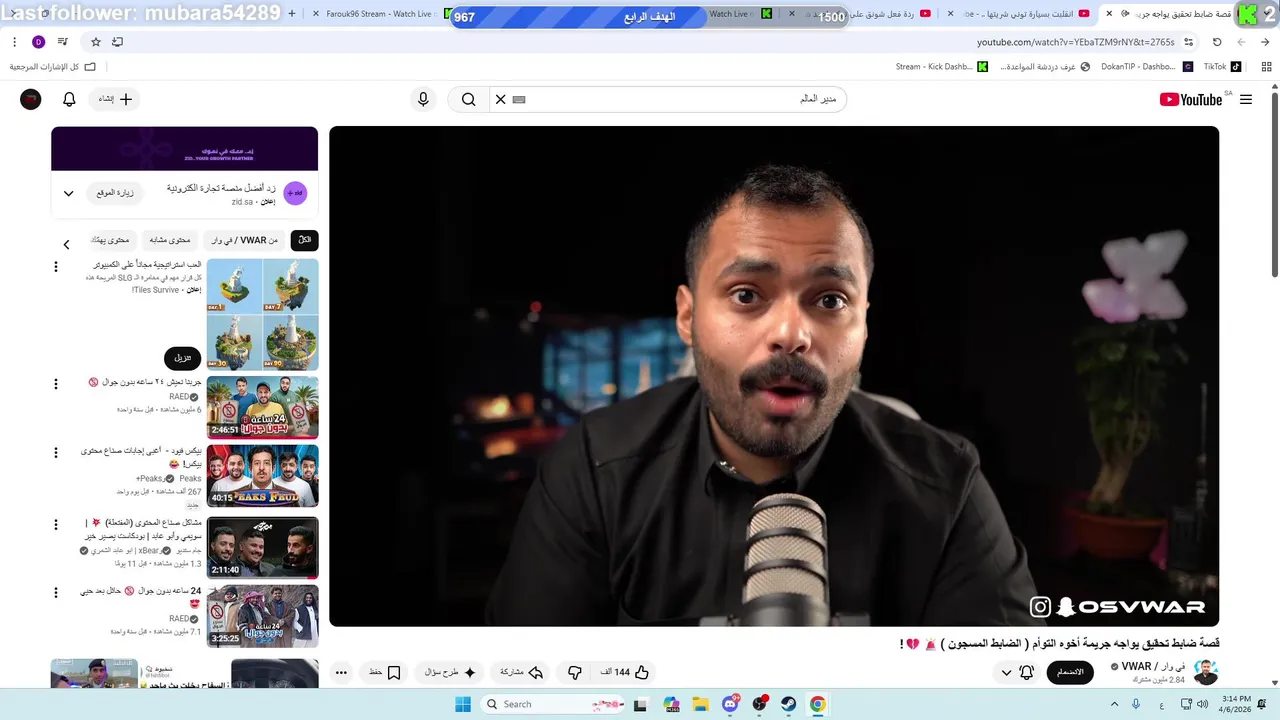Like the video with 144 ألف
This screenshot has width=1280, height=720.
click(x=625, y=672)
